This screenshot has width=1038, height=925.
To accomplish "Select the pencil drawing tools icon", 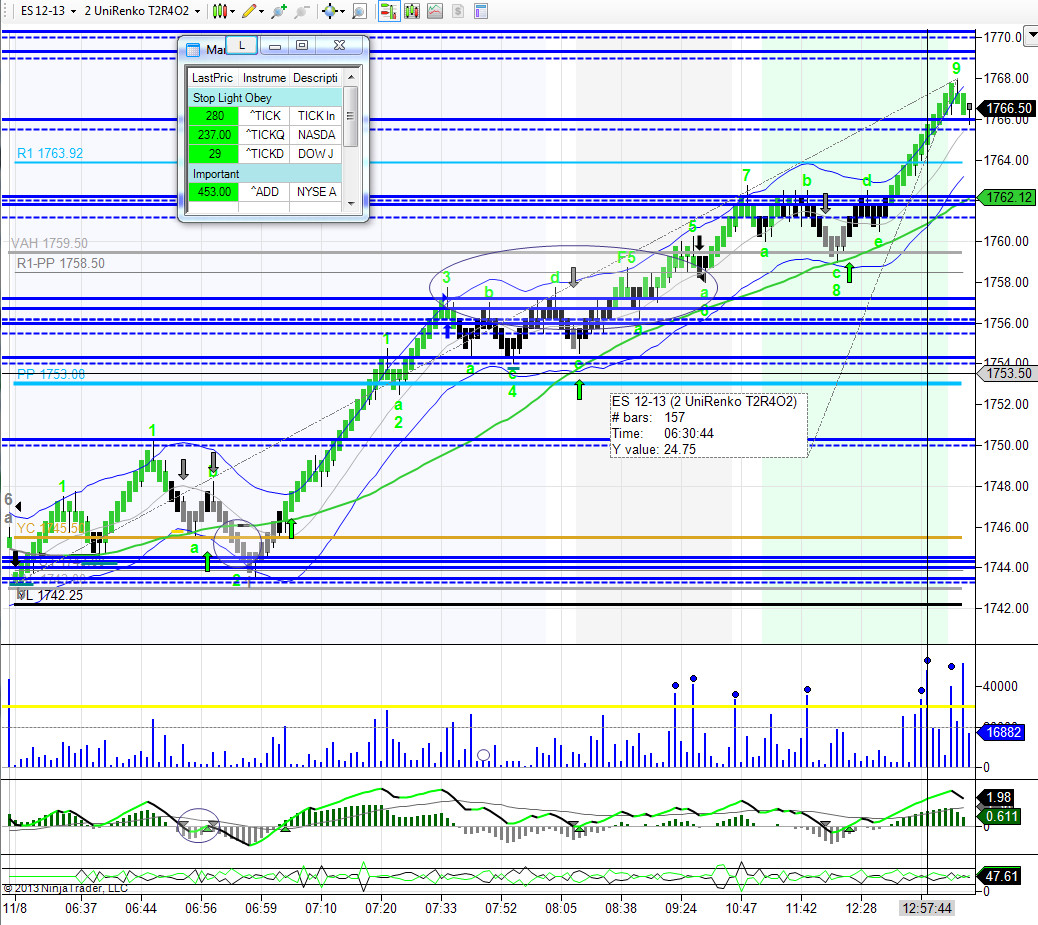I will 249,11.
